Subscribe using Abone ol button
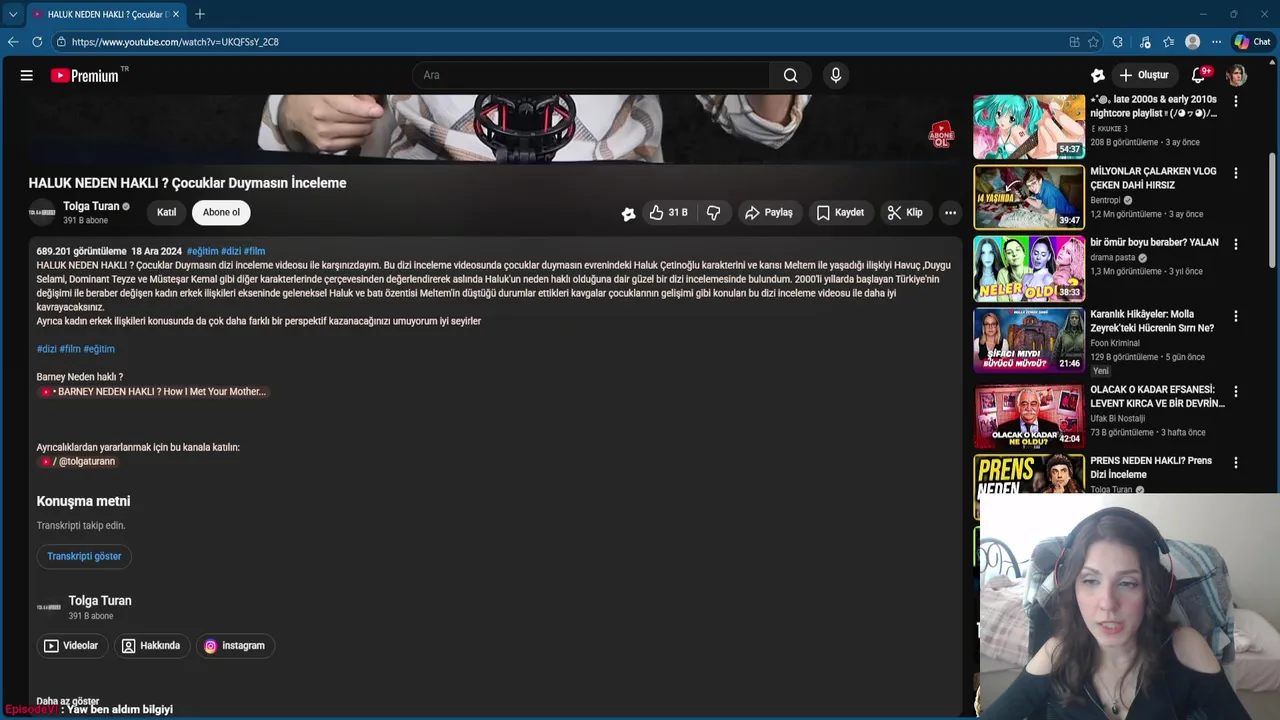 point(221,212)
